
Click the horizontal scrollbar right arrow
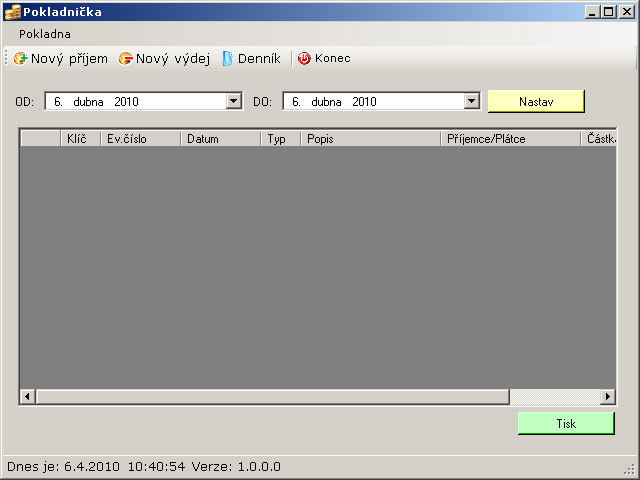[x=608, y=396]
